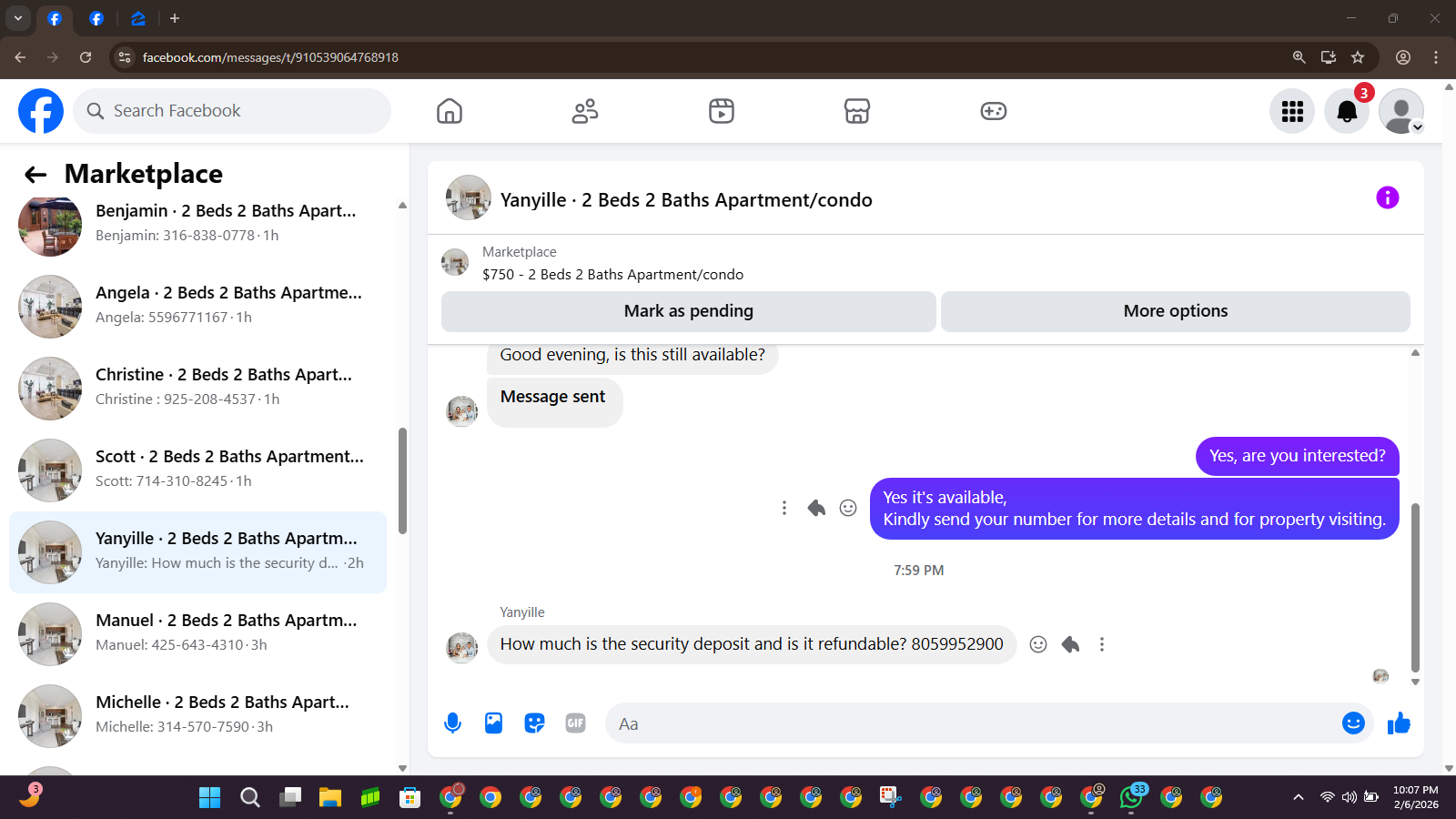Reply to Yanyille's security deposit message
Image resolution: width=1456 pixels, height=819 pixels.
pos(1070,644)
